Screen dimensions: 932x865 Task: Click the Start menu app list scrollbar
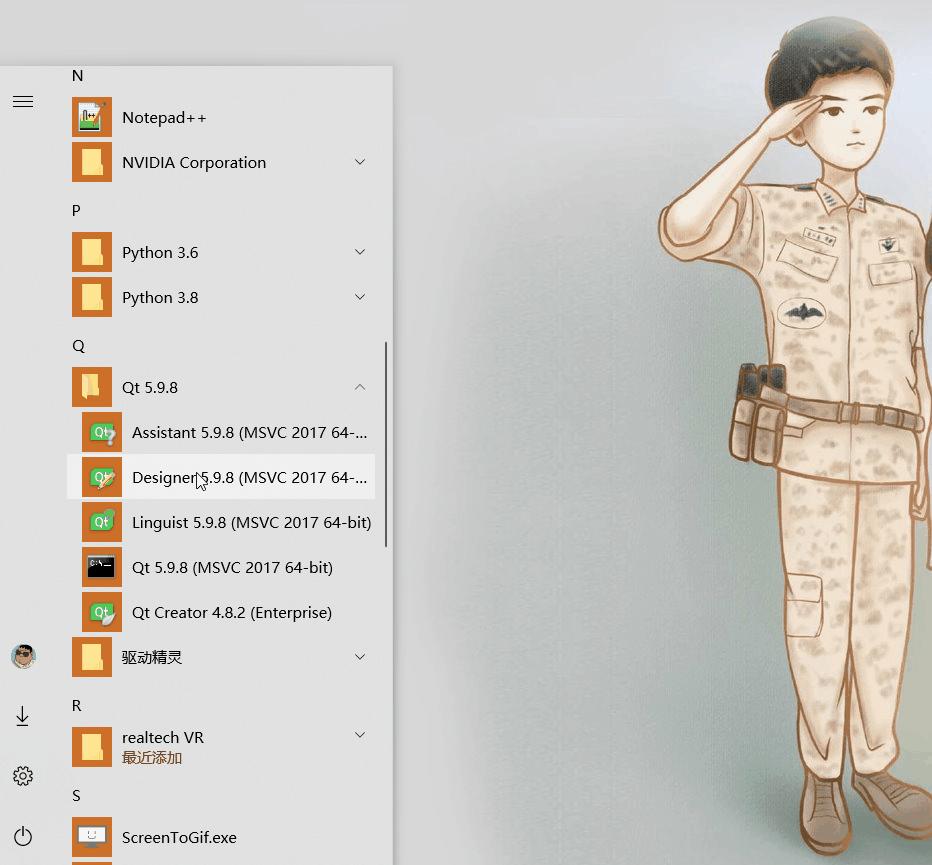(x=386, y=444)
